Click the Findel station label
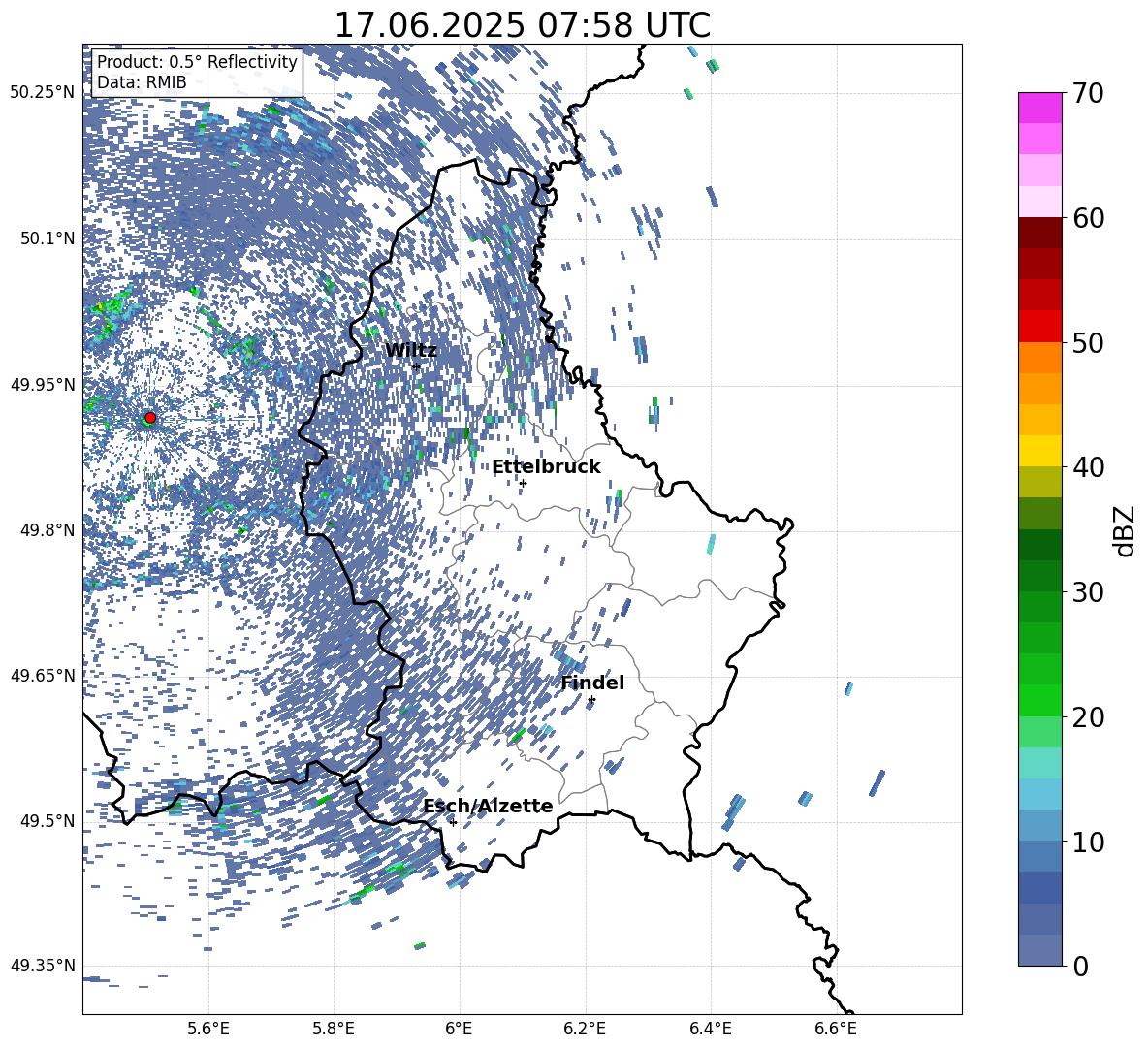The height and width of the screenshot is (1048, 1148). (x=592, y=683)
